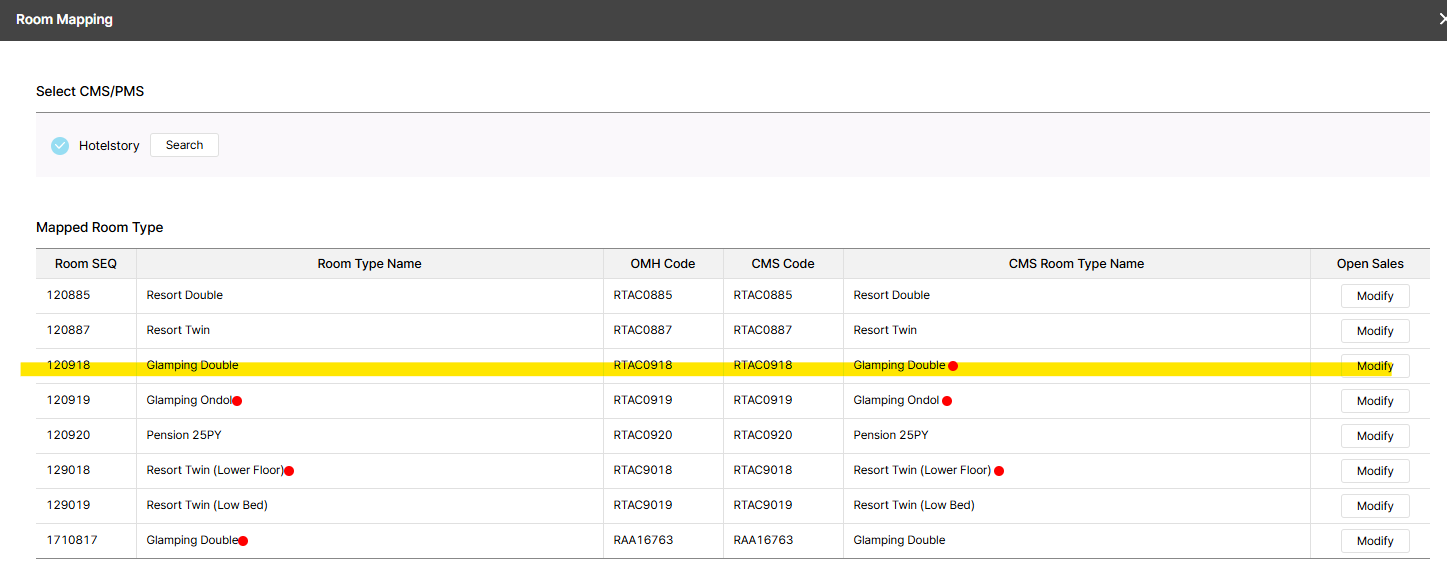Click red dot in row 1710817 Glamping Double
Viewport: 1447px width, 564px height.
[x=243, y=541]
